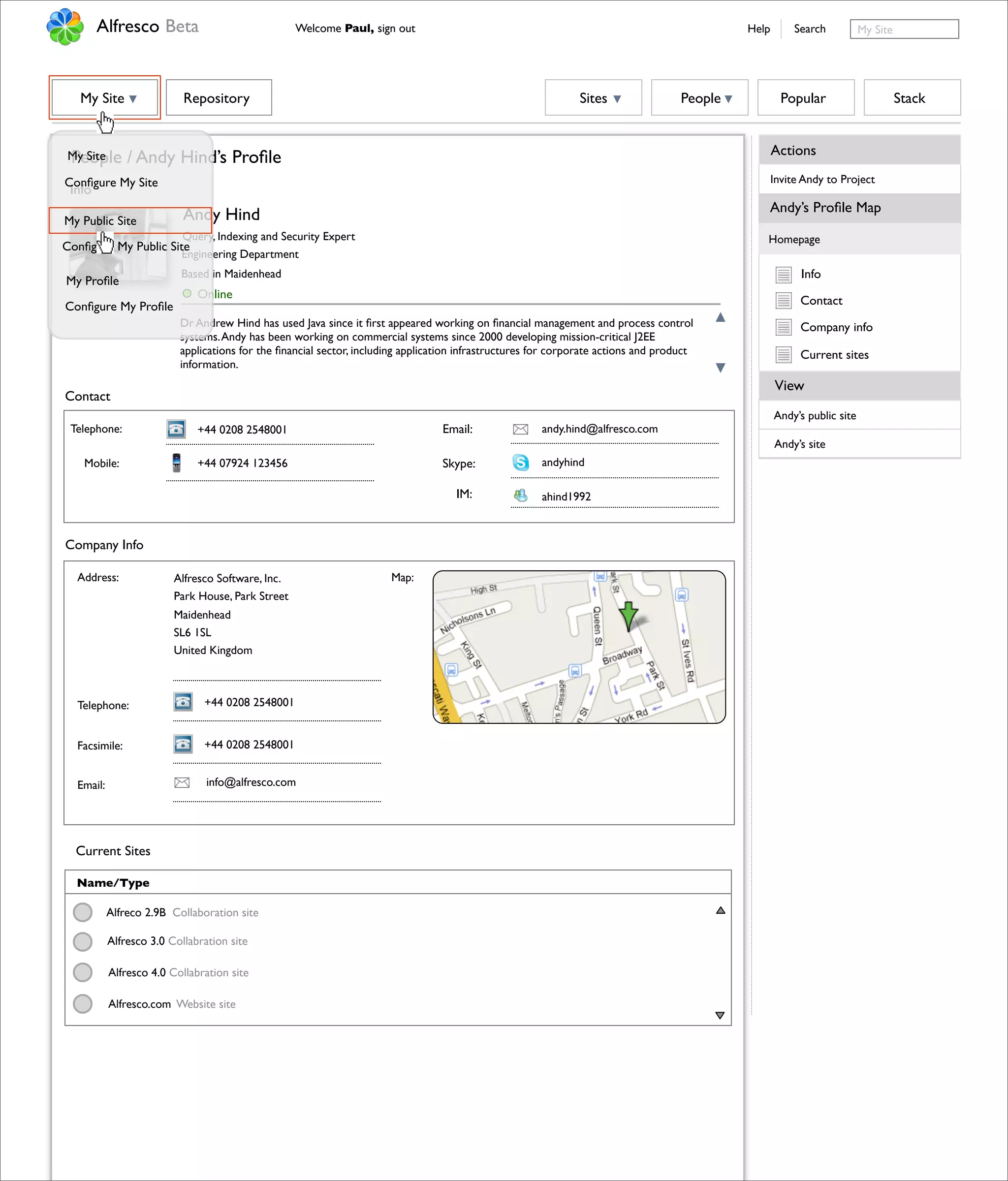Viewport: 1008px width, 1181px height.
Task: Select the Alfresco.com radio button
Action: coord(83,1004)
